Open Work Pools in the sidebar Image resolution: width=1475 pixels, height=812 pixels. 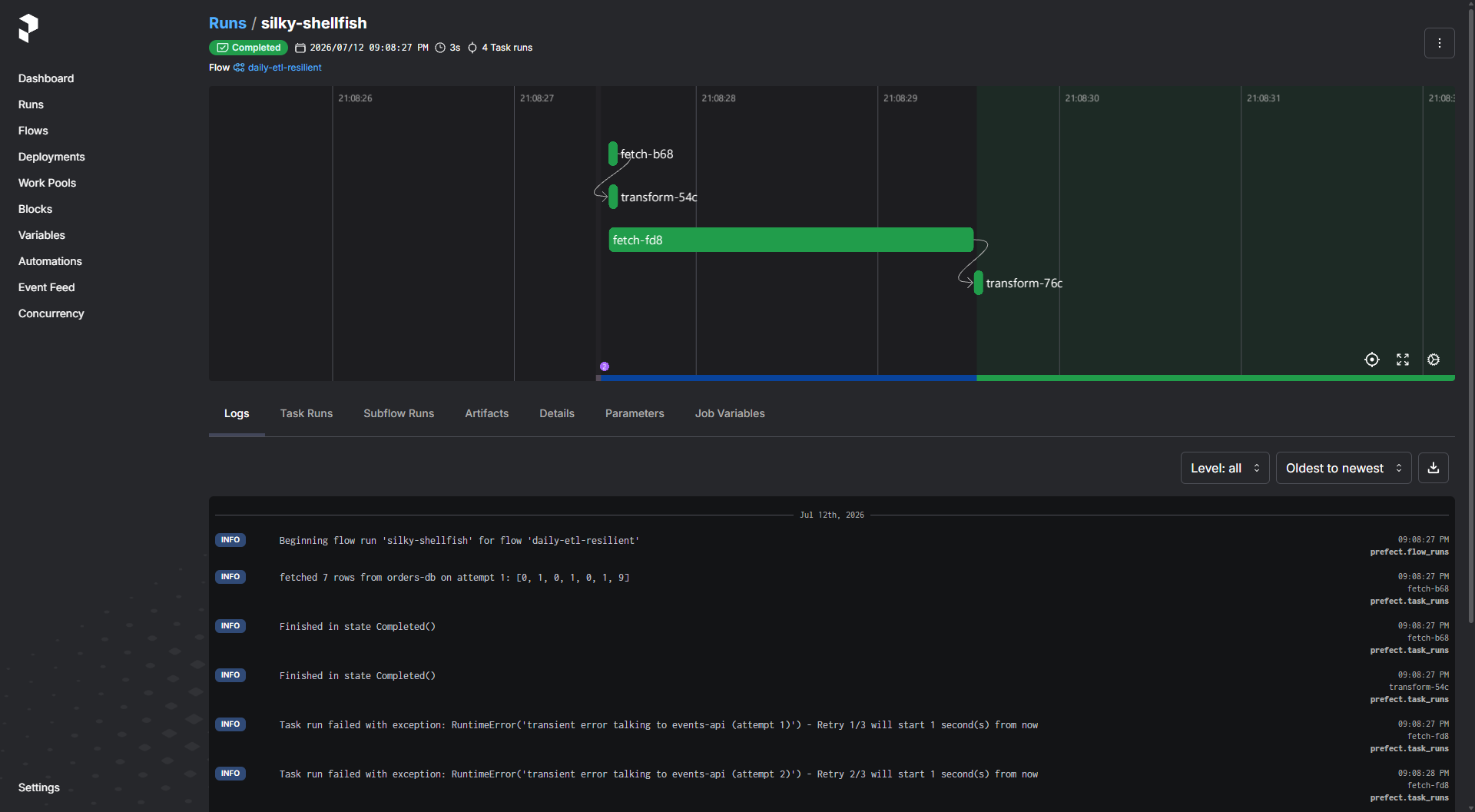48,183
